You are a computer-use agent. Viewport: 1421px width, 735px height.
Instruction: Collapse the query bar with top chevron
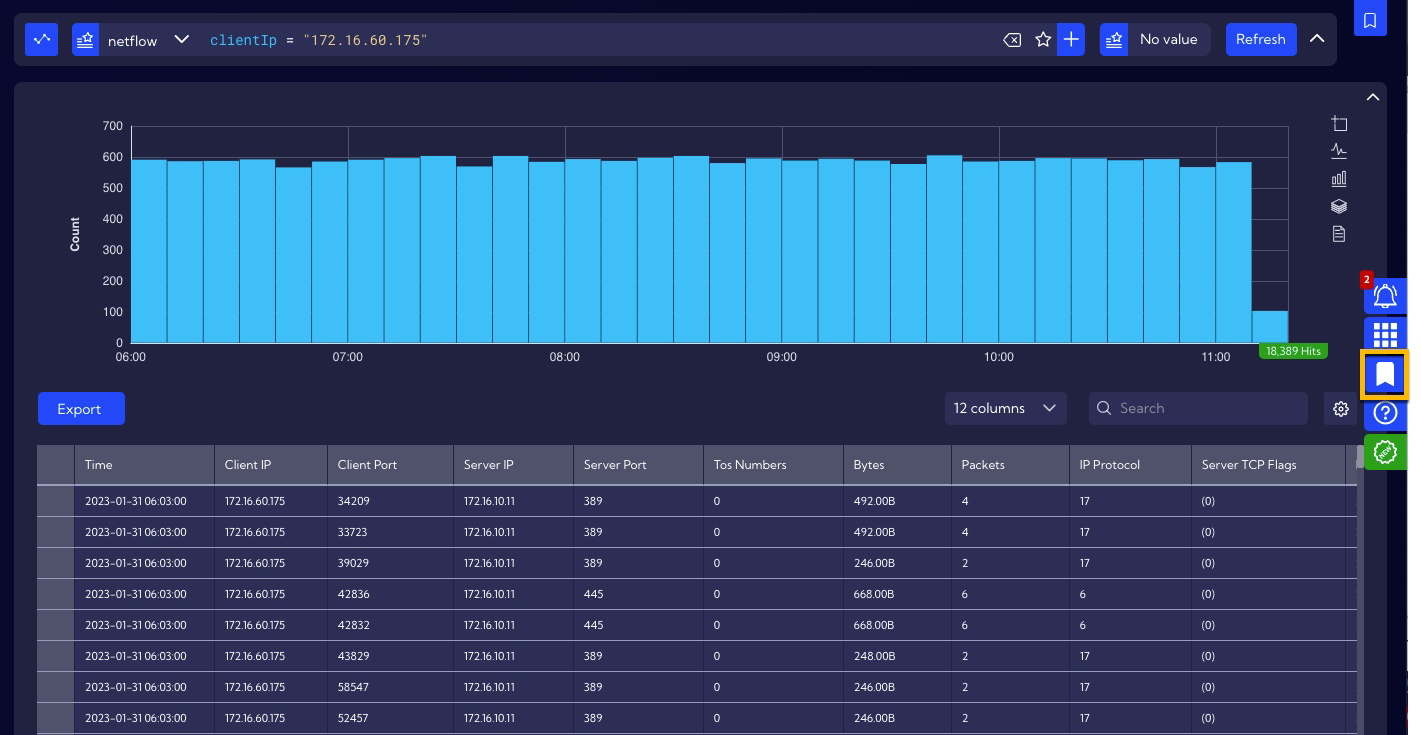click(1317, 39)
